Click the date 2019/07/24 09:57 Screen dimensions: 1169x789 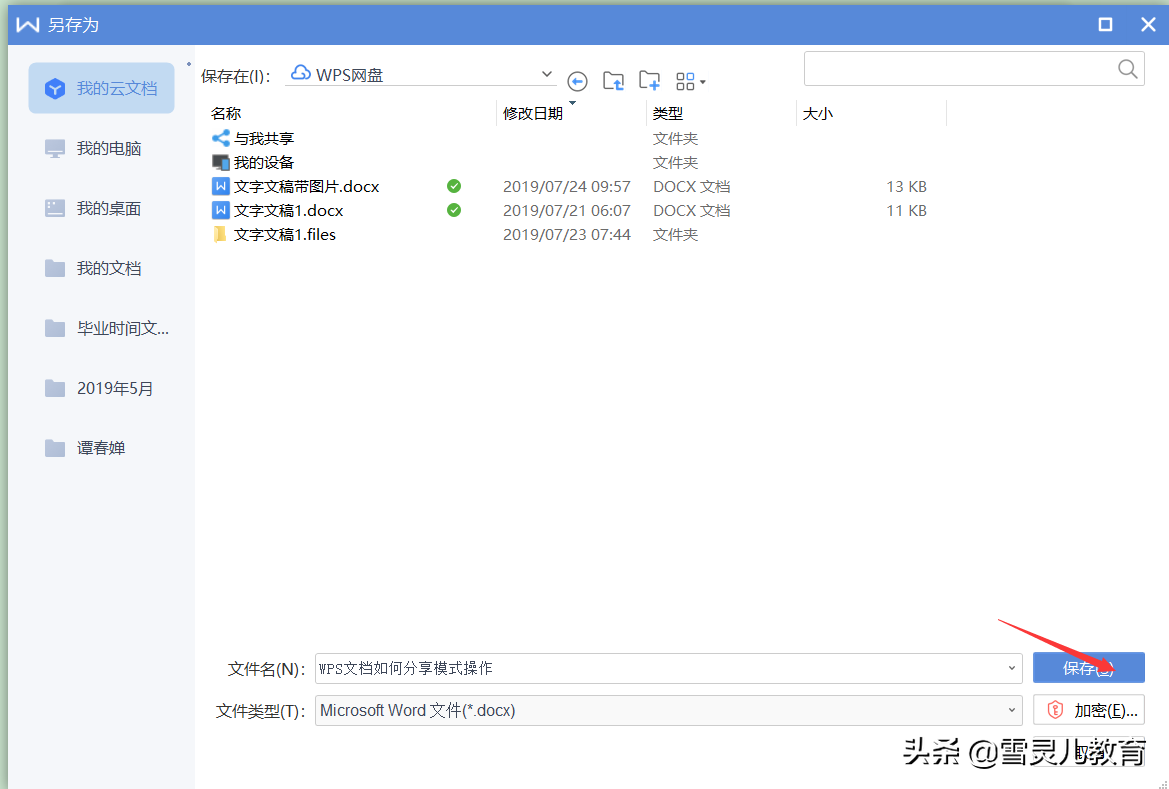click(x=567, y=186)
